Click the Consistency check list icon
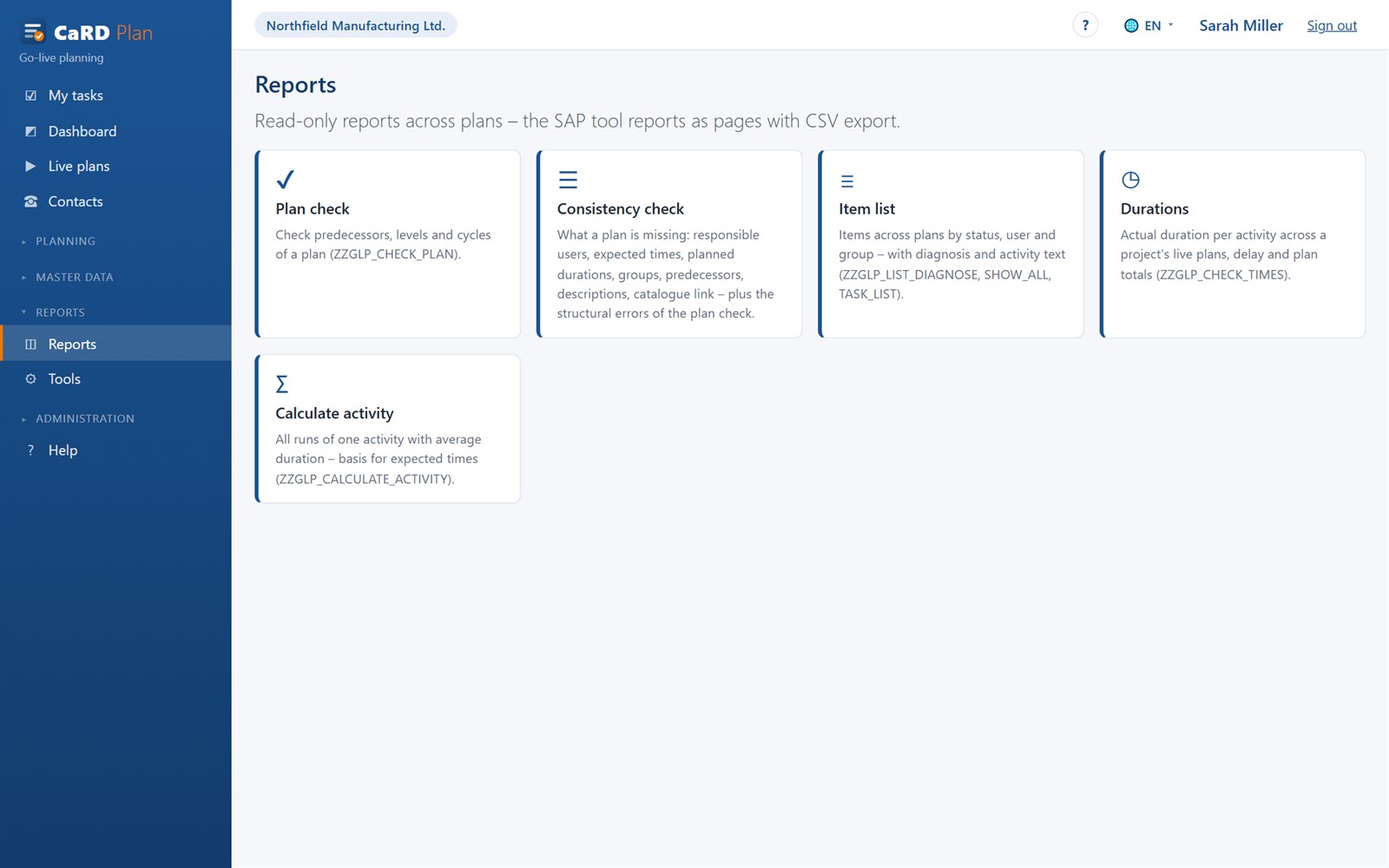Image resolution: width=1389 pixels, height=868 pixels. tap(568, 180)
